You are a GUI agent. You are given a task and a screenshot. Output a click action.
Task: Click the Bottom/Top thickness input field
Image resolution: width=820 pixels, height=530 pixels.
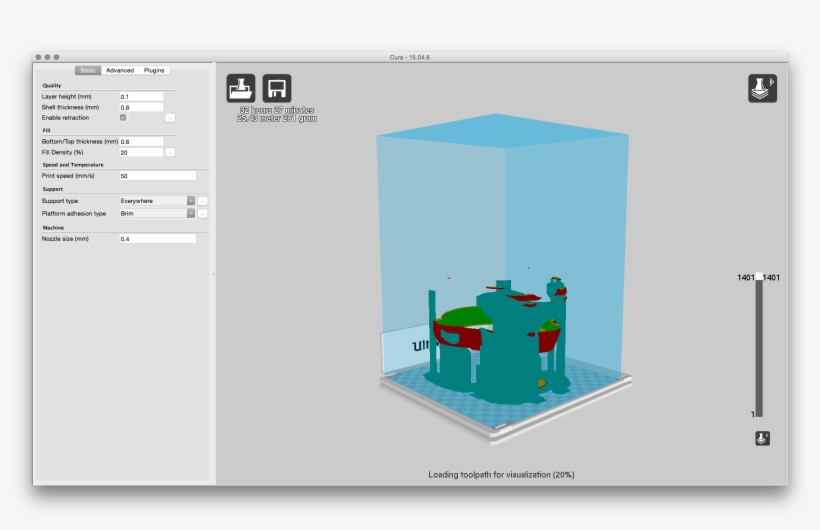pyautogui.click(x=141, y=141)
